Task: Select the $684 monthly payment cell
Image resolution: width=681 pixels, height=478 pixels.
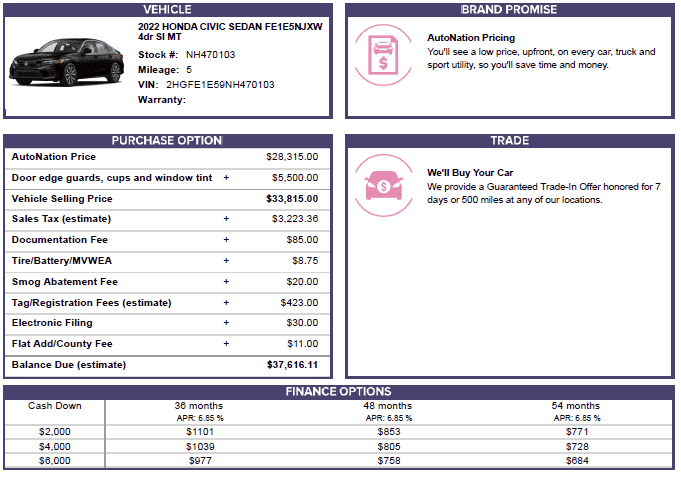Action: pyautogui.click(x=575, y=461)
